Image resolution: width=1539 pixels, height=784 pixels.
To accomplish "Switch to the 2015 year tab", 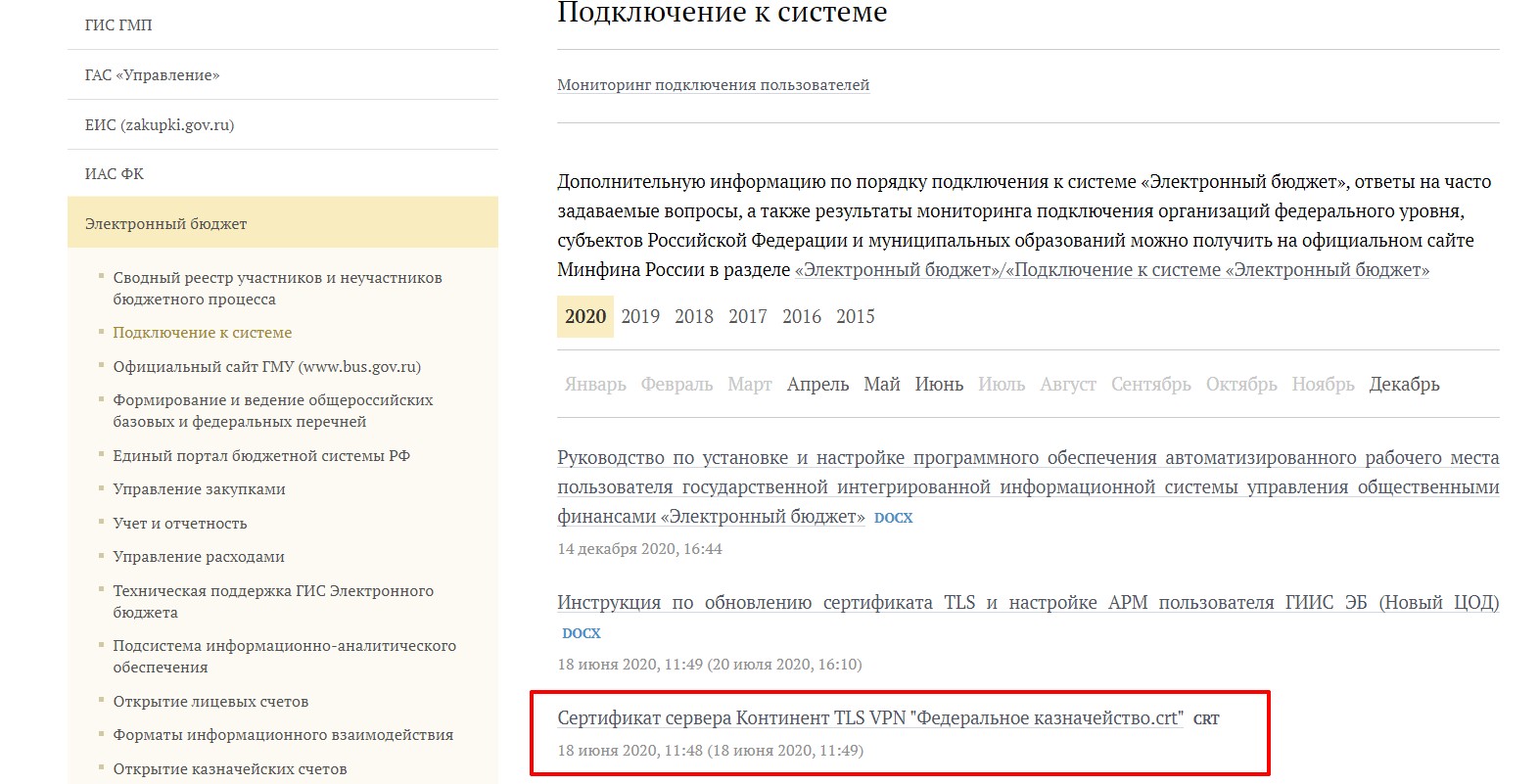I will (856, 316).
